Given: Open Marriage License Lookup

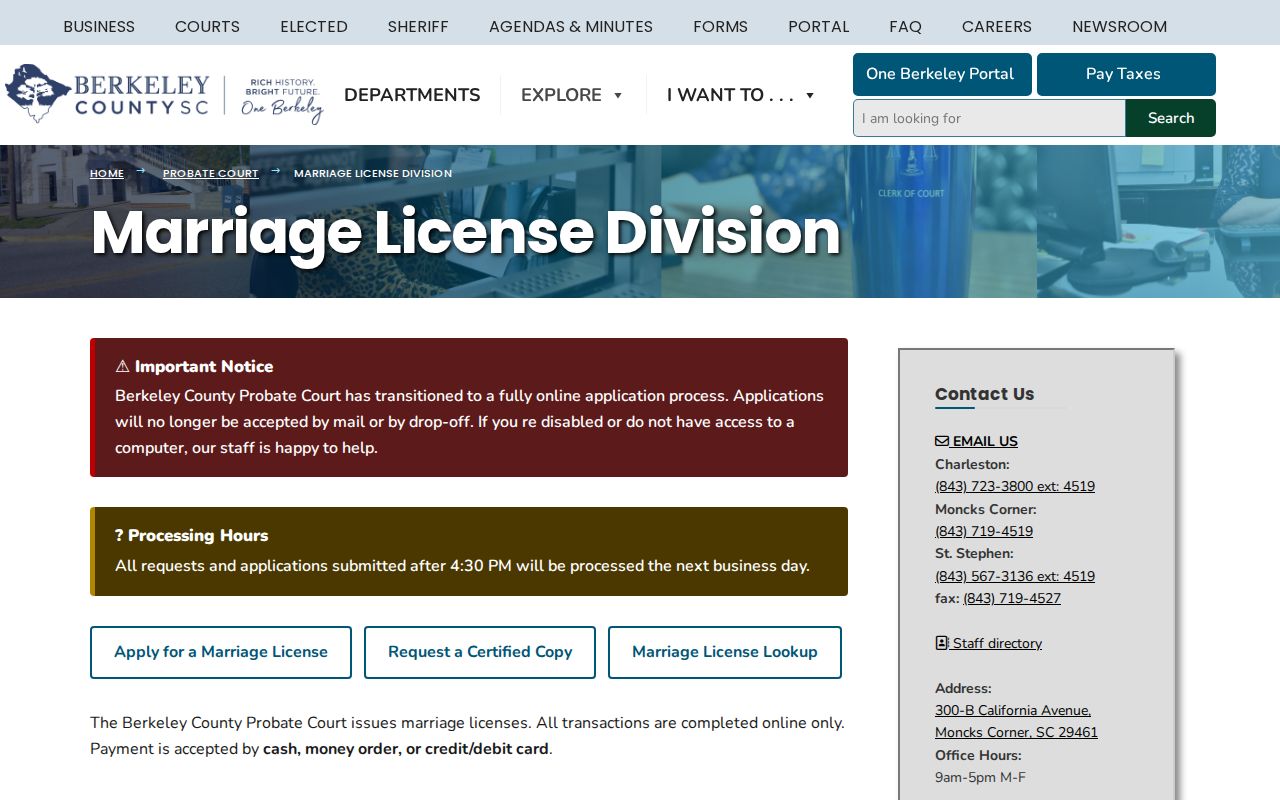Looking at the screenshot, I should [725, 652].
